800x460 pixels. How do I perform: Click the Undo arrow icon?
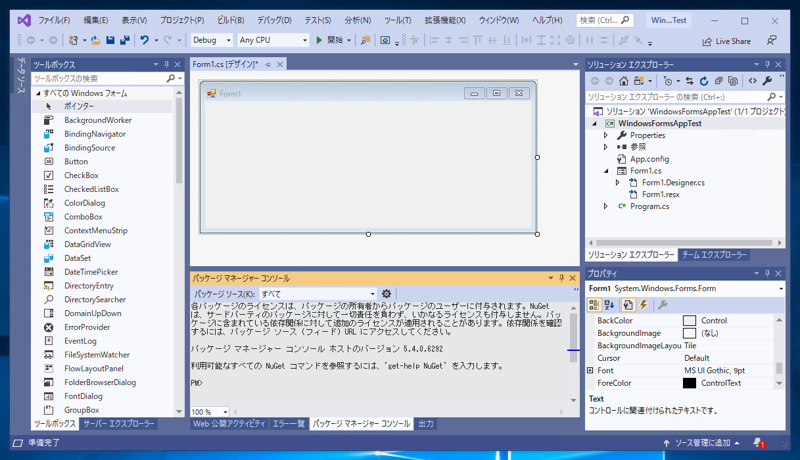tap(144, 40)
